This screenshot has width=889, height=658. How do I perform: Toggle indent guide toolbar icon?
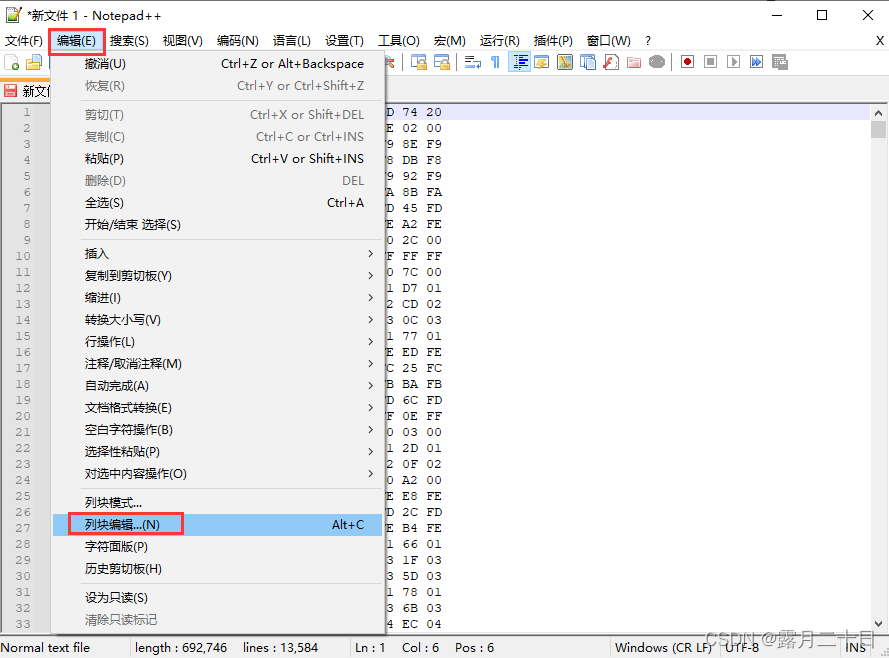click(519, 62)
